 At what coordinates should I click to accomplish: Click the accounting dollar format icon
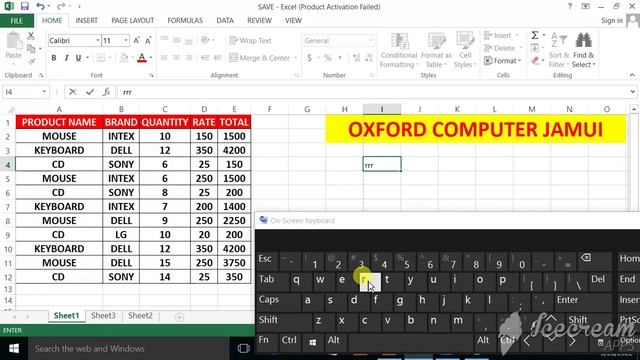click(309, 58)
